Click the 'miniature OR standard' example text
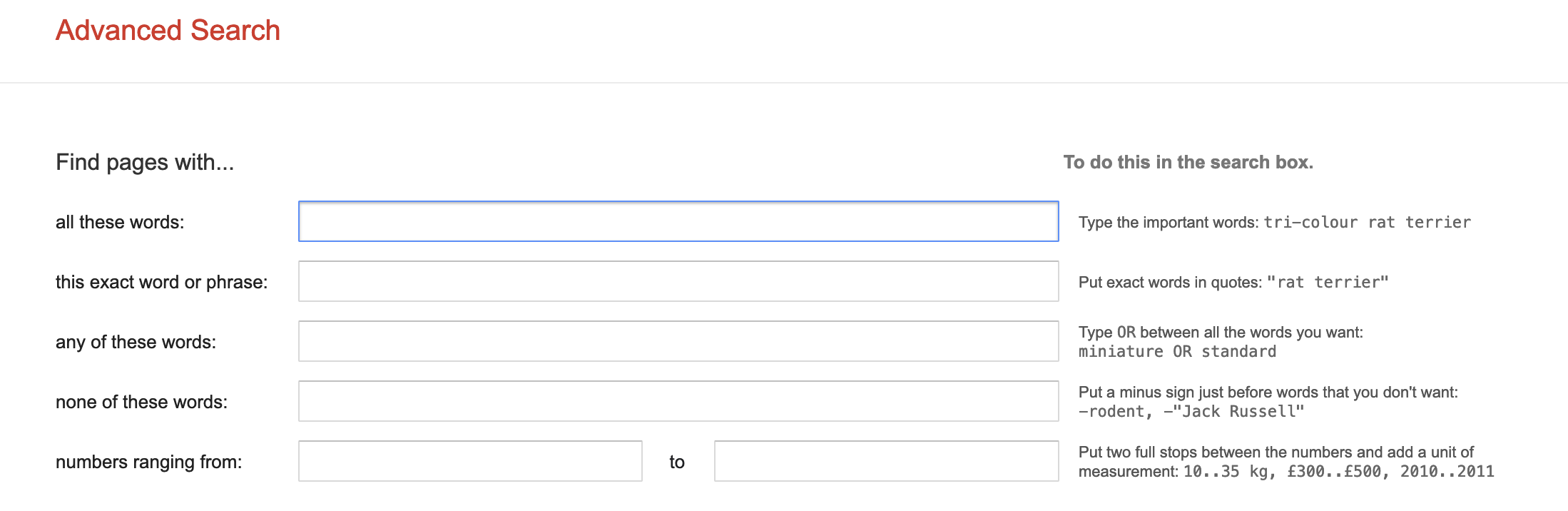The image size is (1568, 511). click(1177, 351)
